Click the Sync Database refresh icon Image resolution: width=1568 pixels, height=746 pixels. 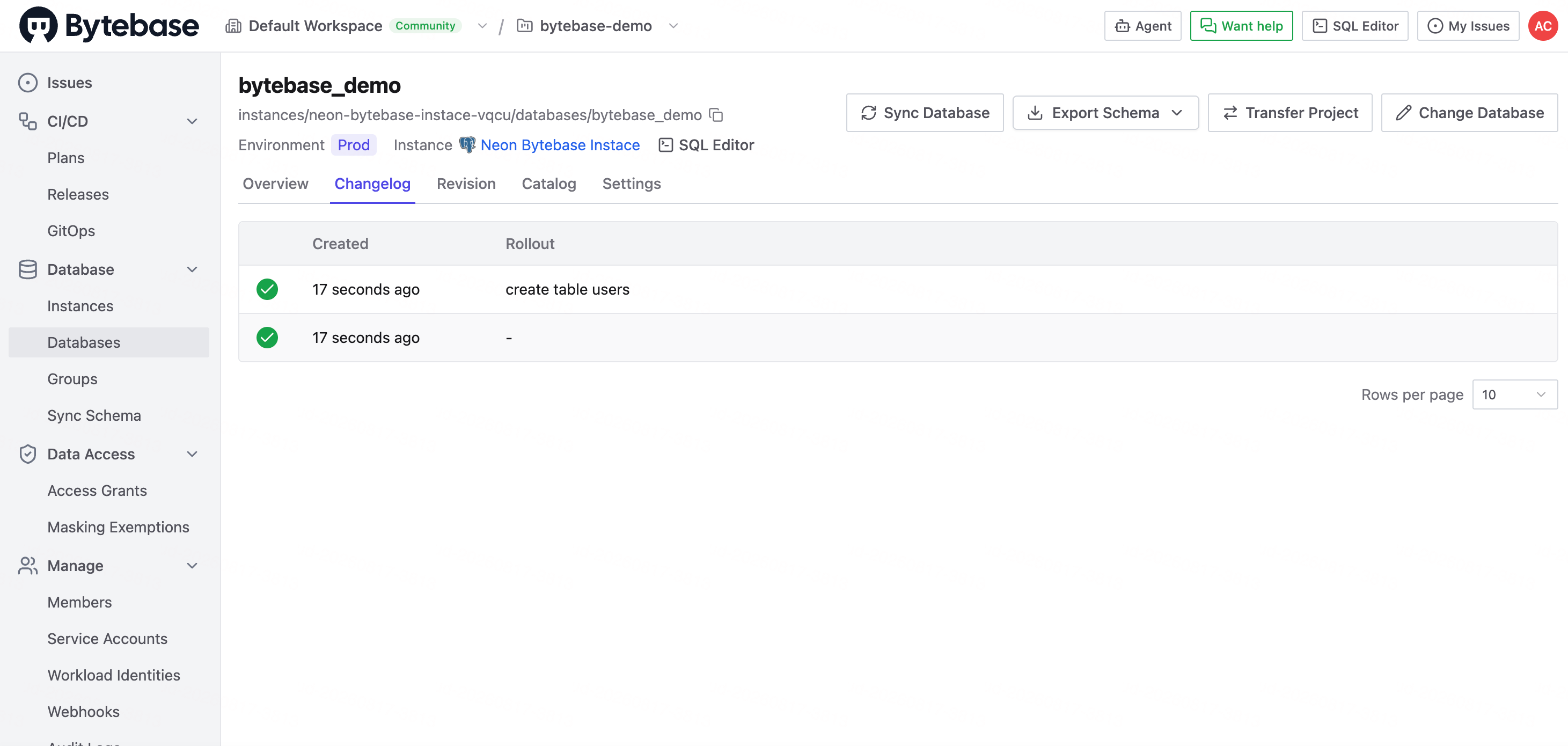[869, 113]
